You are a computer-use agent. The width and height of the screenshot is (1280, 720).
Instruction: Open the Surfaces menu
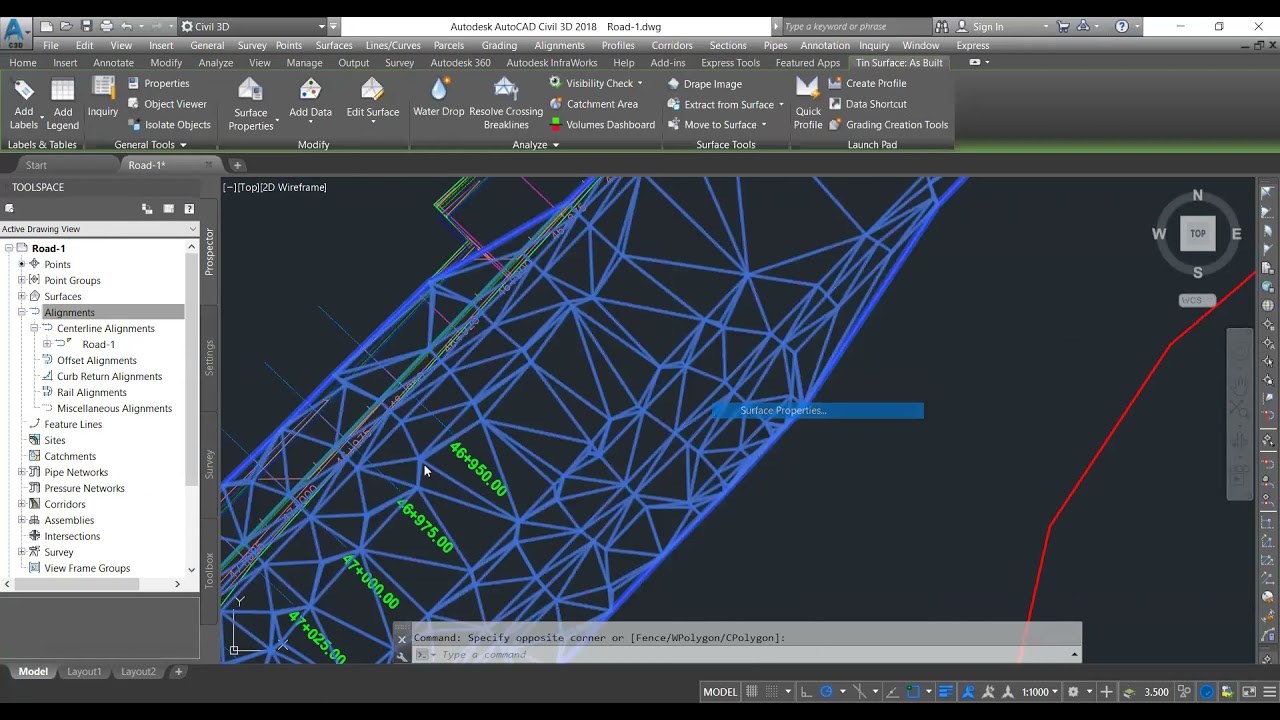point(334,45)
